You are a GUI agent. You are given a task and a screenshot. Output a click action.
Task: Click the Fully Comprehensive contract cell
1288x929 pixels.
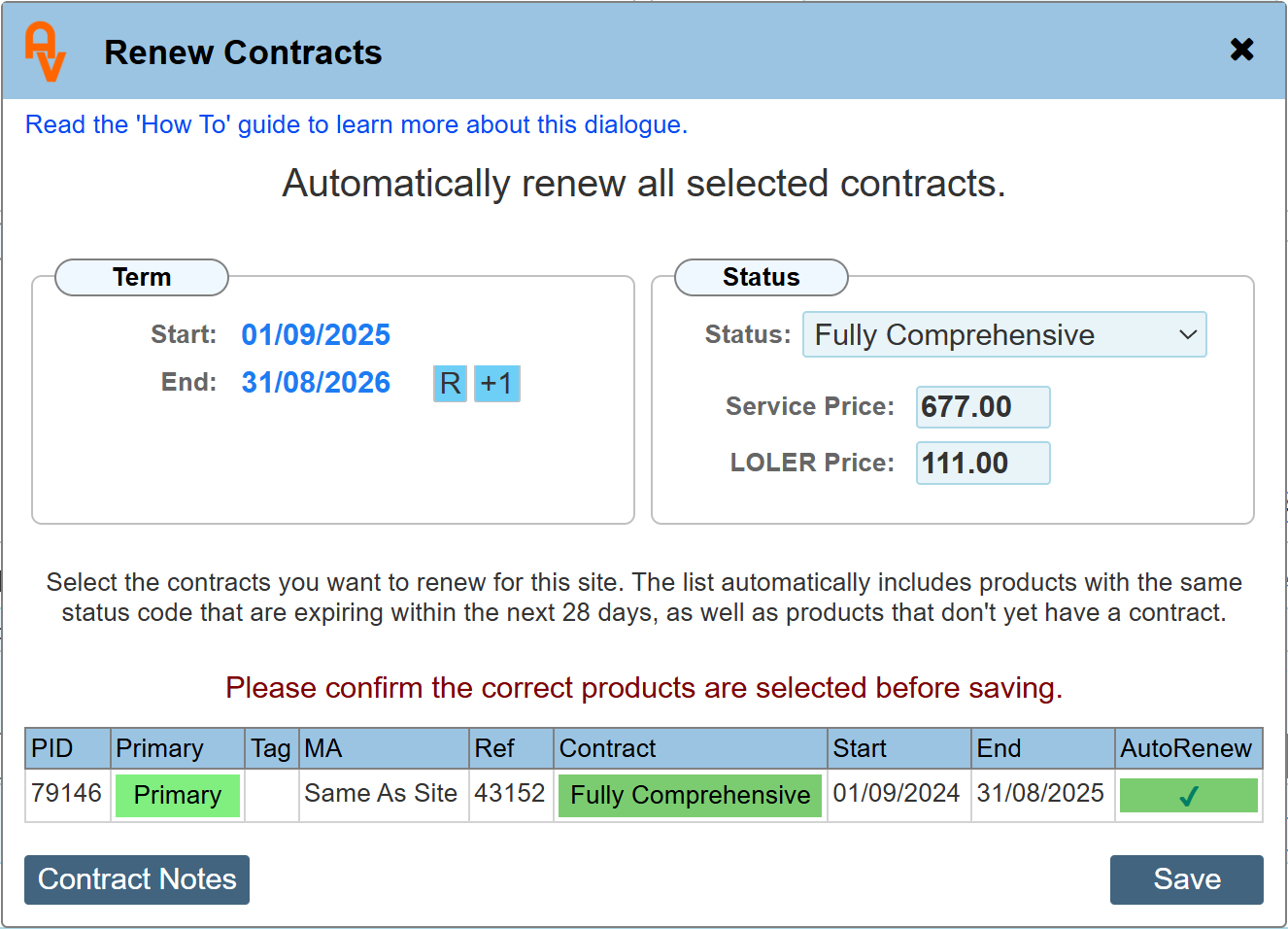[690, 796]
